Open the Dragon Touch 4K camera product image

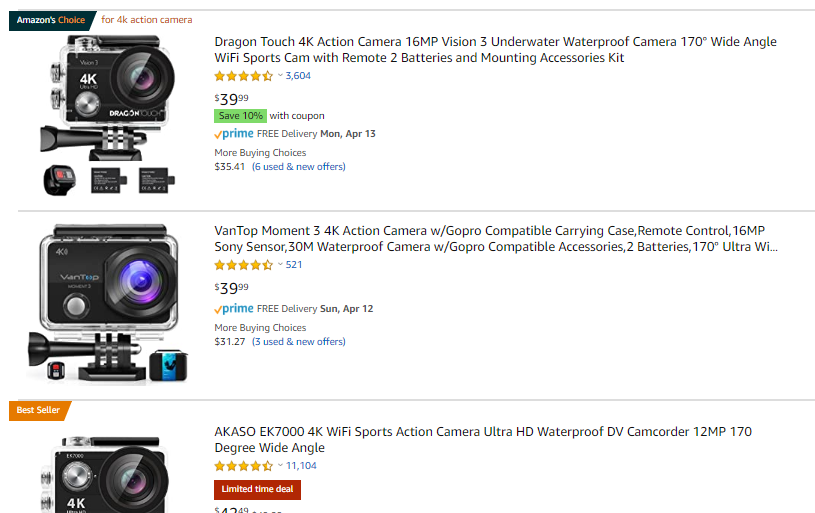(x=108, y=115)
